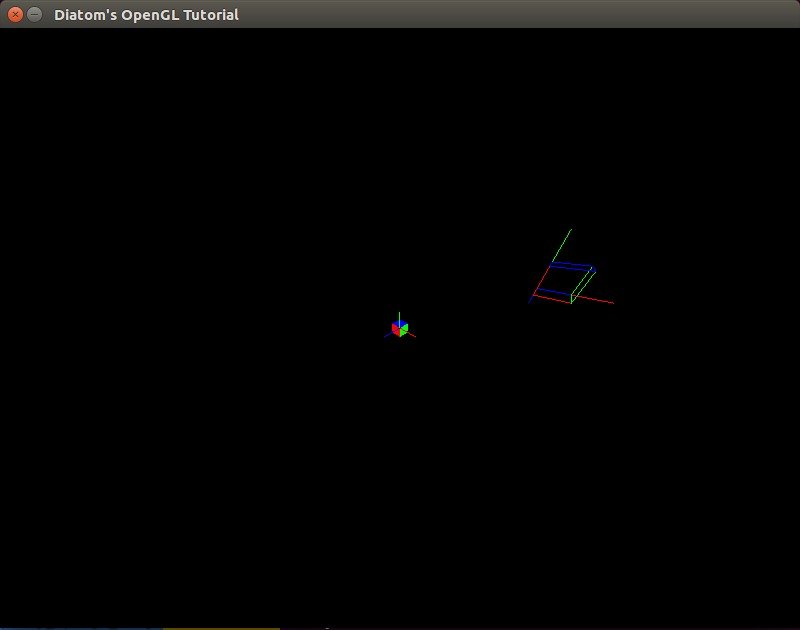Click the long green axis above wireframe box

coord(563,241)
